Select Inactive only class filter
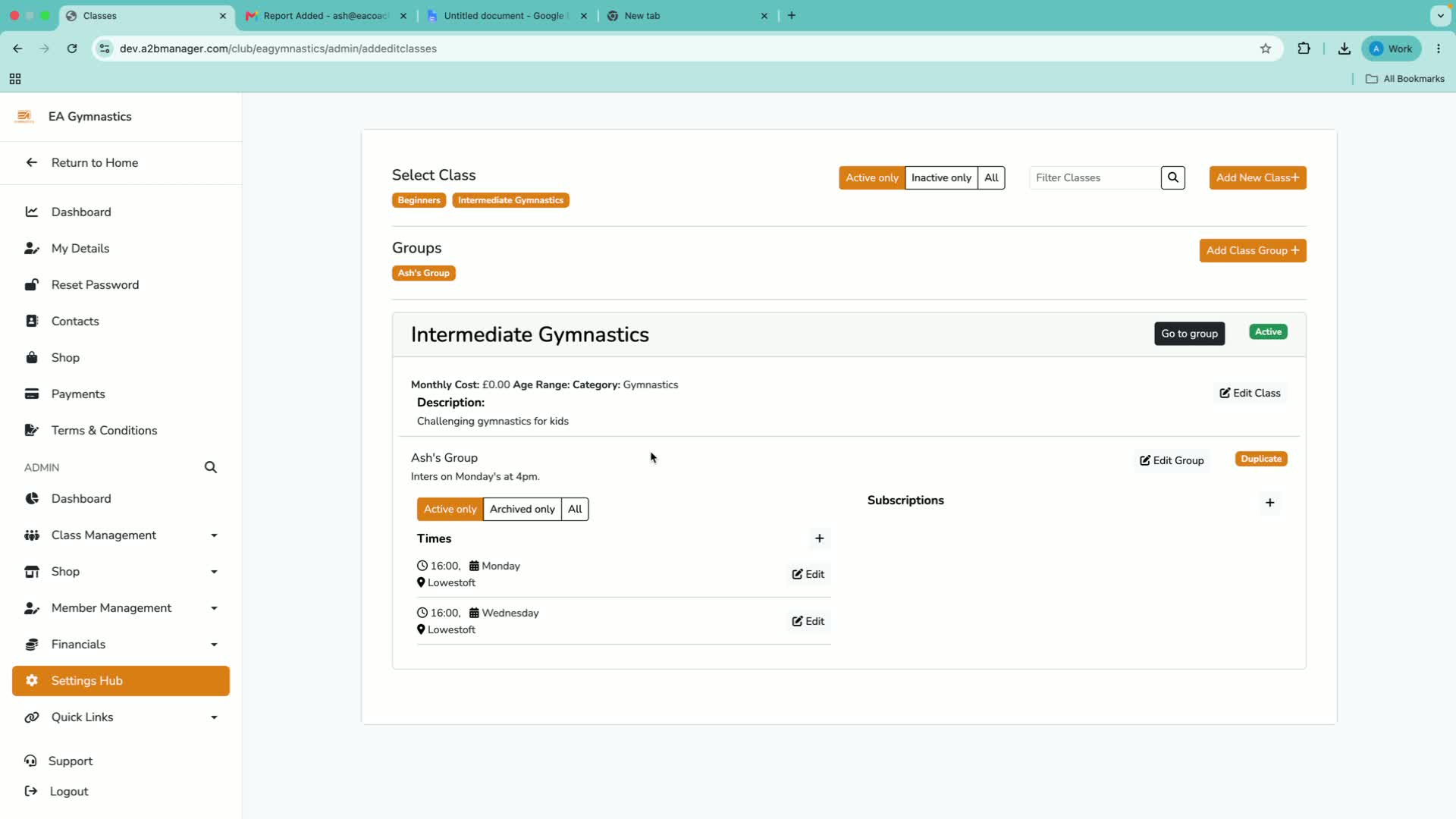Screen dimensions: 1456x819 tap(941, 177)
